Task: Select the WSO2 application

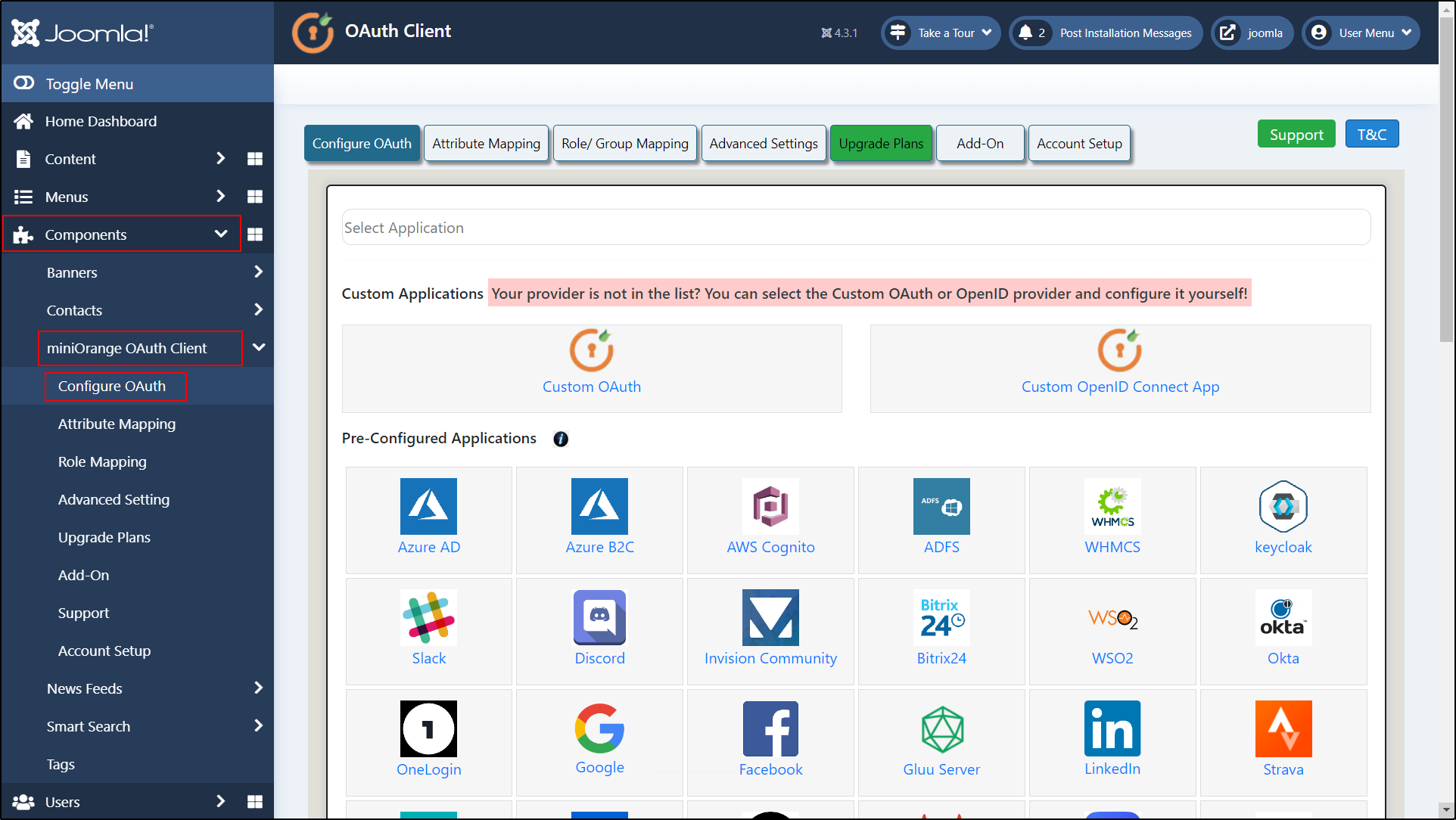Action: (1112, 631)
